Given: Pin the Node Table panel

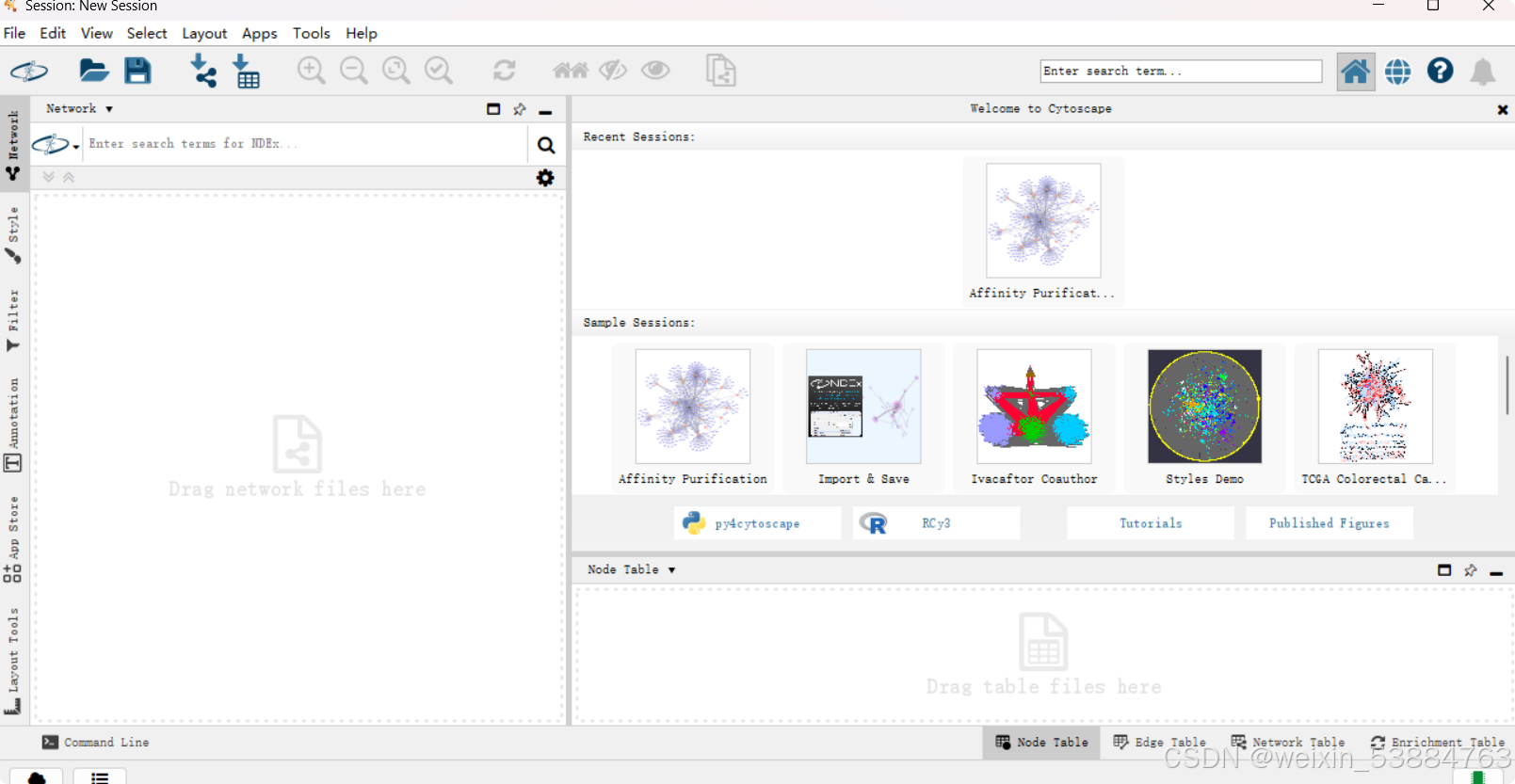Looking at the screenshot, I should (x=1471, y=570).
